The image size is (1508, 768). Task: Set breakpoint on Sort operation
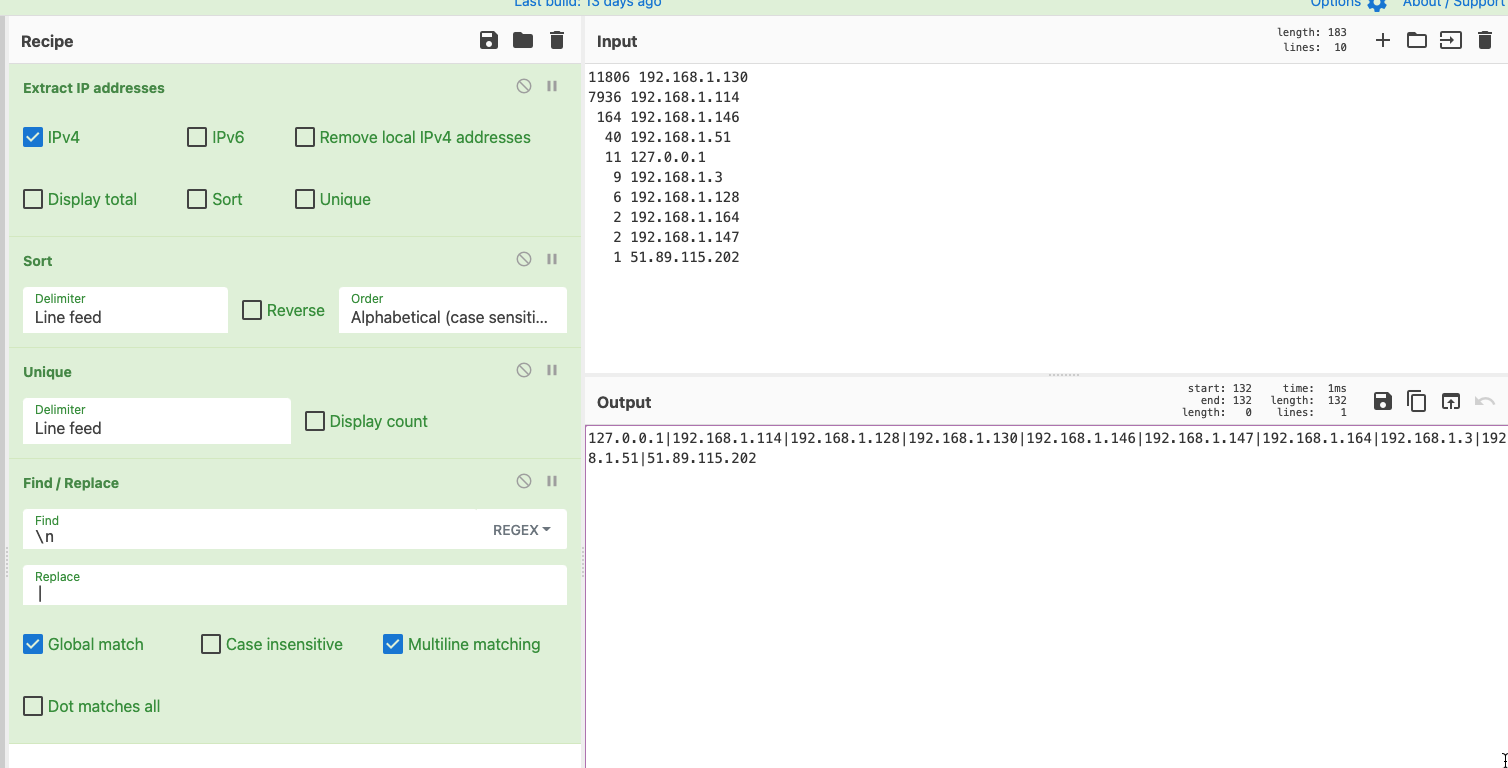tap(552, 260)
